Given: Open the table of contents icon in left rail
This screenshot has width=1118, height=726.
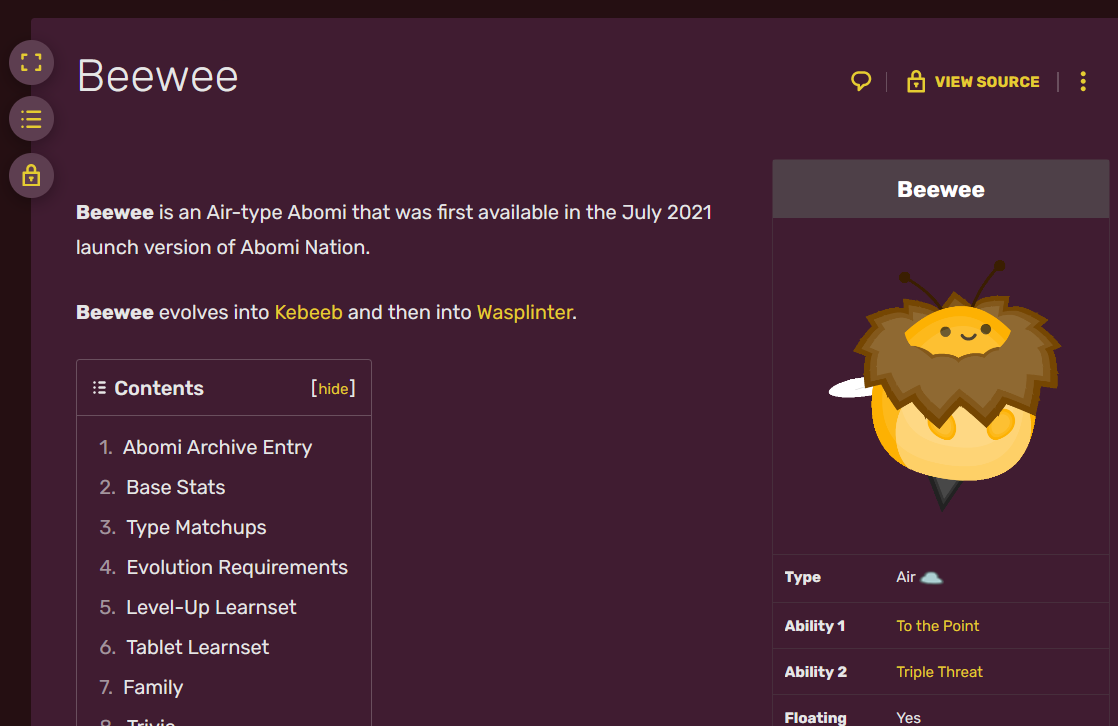Looking at the screenshot, I should tap(31, 118).
